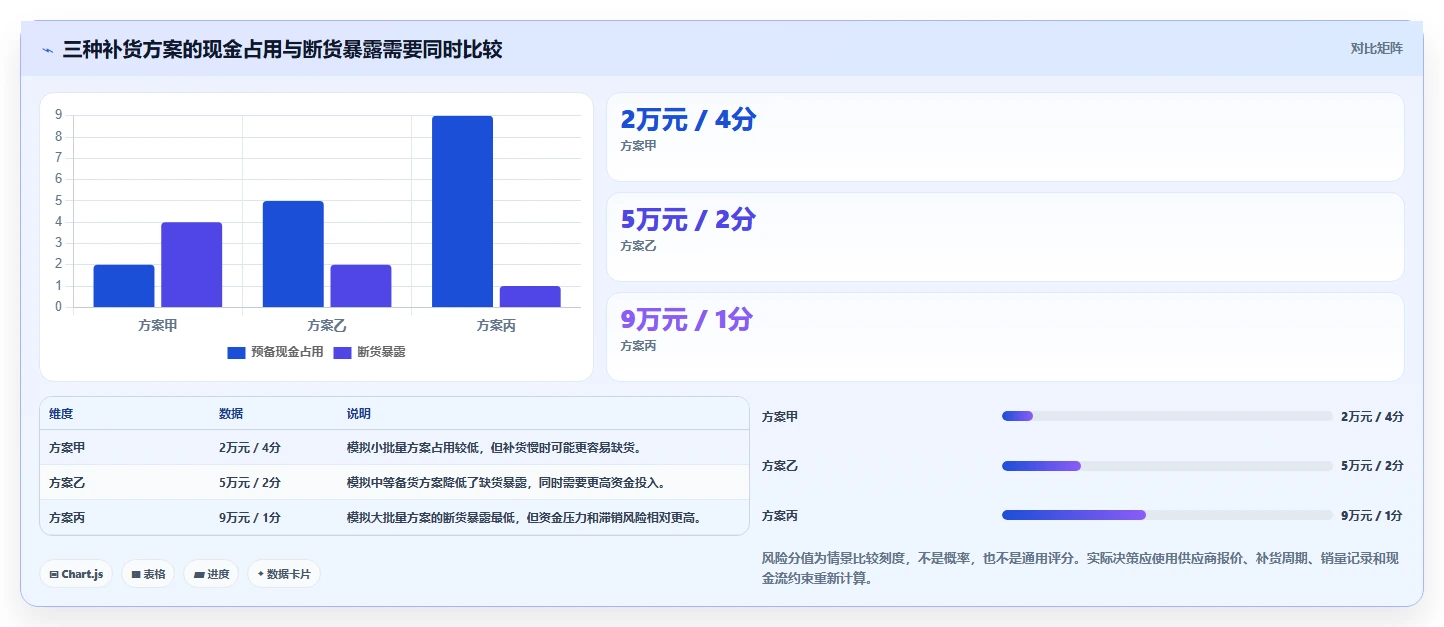Open the 9万元 / 1分 data card

tap(1005, 337)
